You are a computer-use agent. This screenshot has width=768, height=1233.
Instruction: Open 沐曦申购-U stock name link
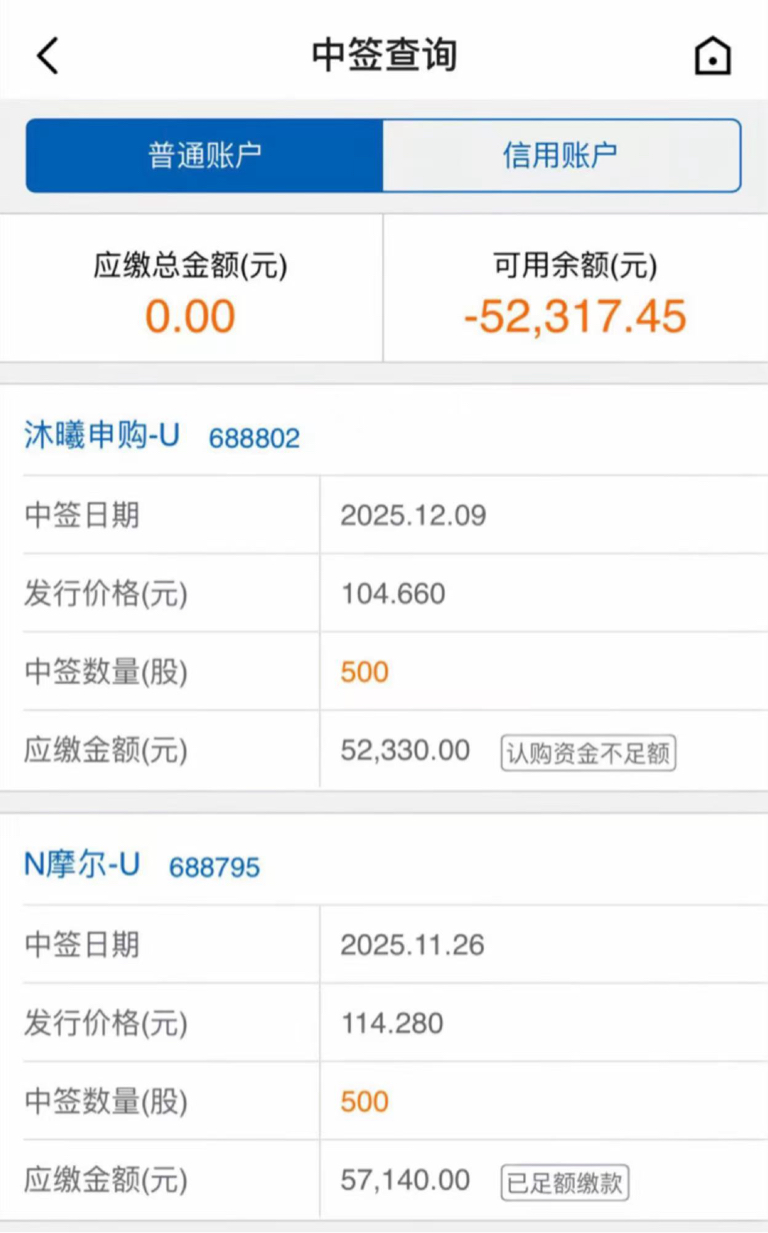[102, 436]
